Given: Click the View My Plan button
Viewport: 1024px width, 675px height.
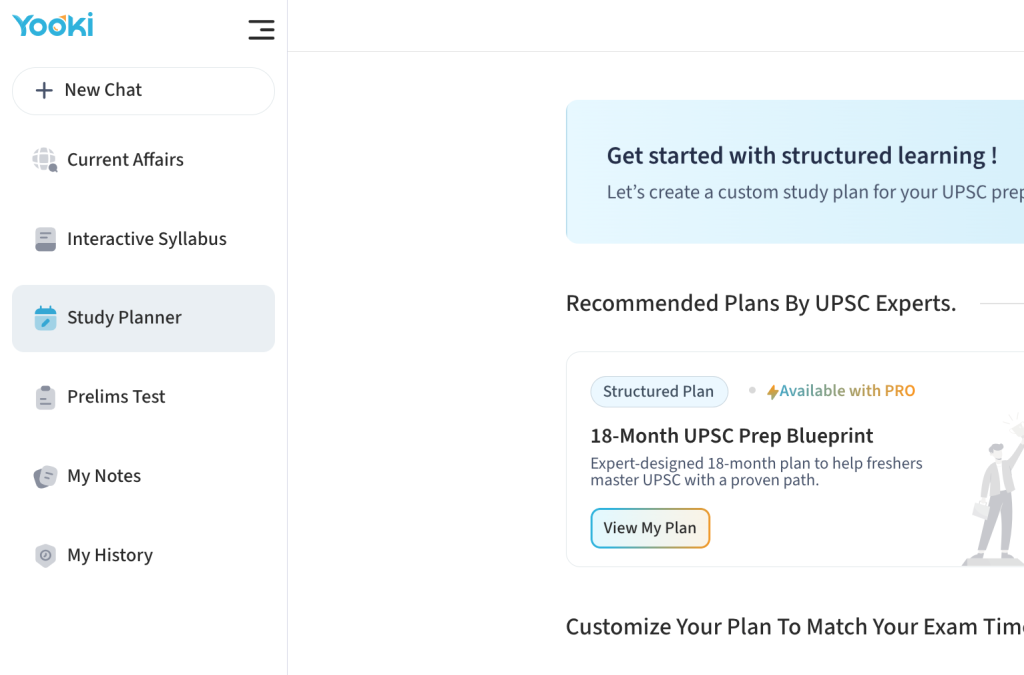Looking at the screenshot, I should 650,528.
